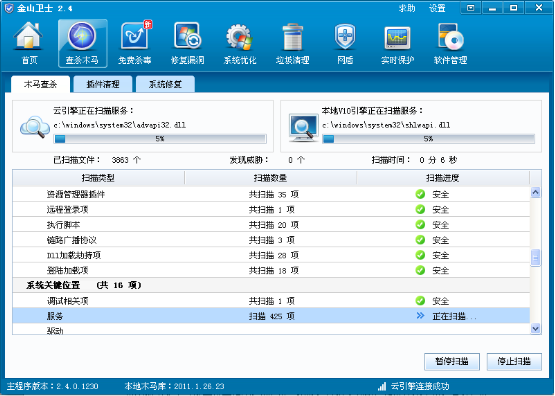
Task: Click green check icon in 链路广播协议 row
Action: [420, 240]
